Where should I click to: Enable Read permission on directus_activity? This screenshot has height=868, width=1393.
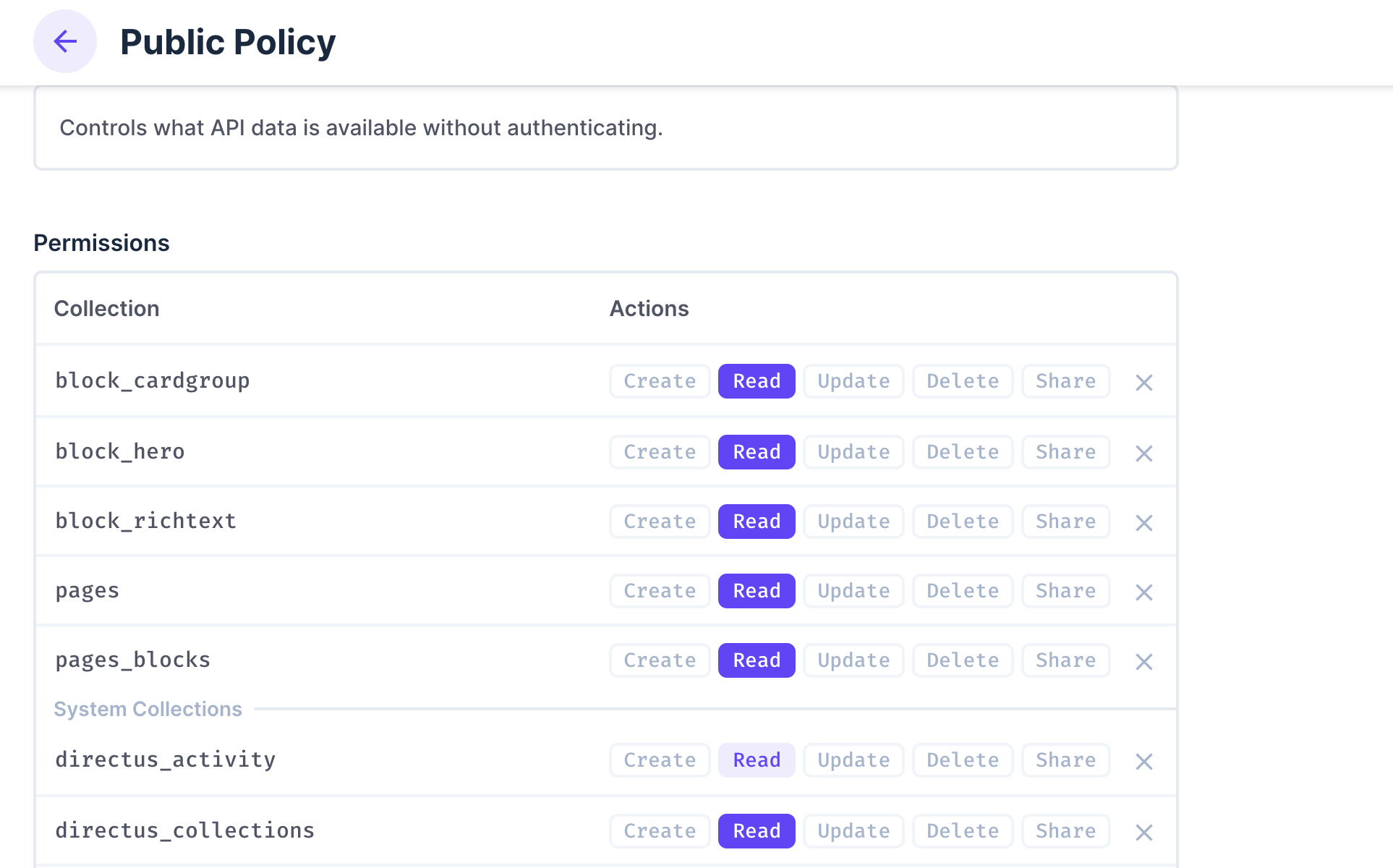[x=756, y=759]
